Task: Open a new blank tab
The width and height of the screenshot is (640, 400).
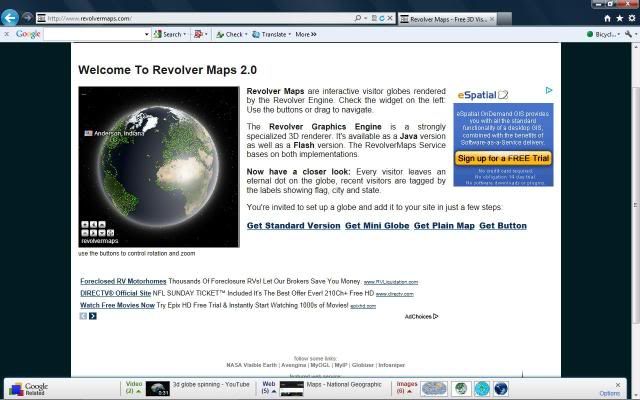Action: [504, 19]
